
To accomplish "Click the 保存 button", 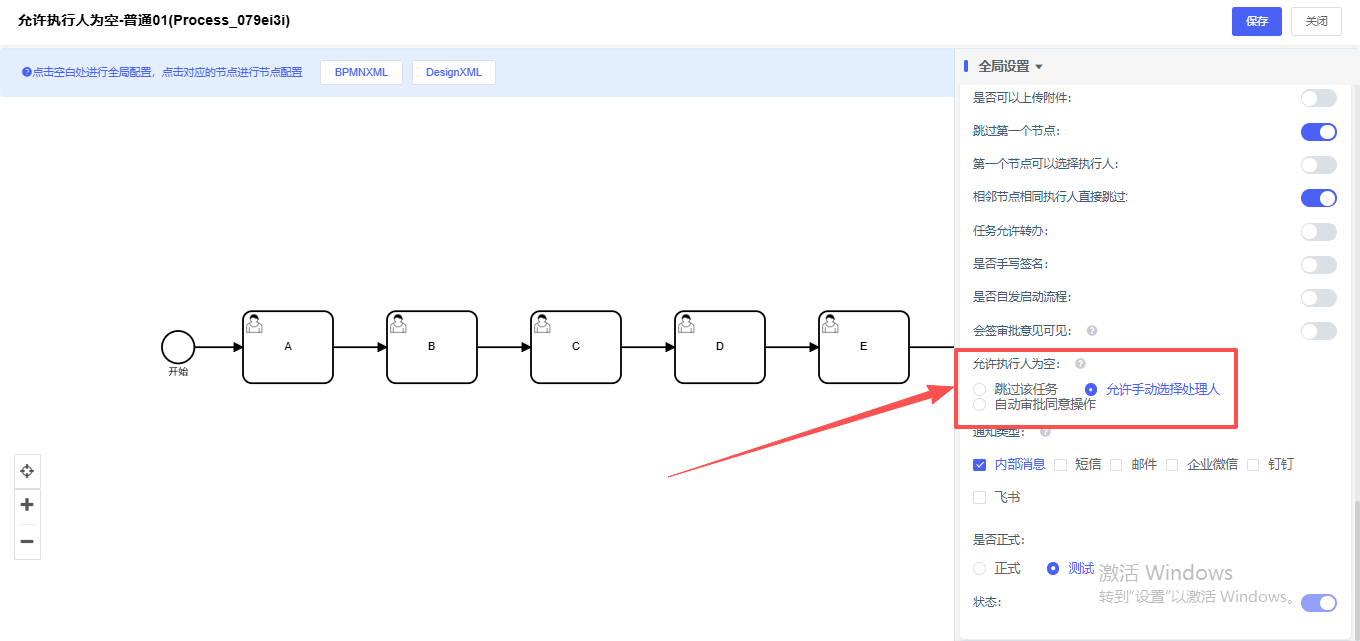I will tap(1256, 21).
